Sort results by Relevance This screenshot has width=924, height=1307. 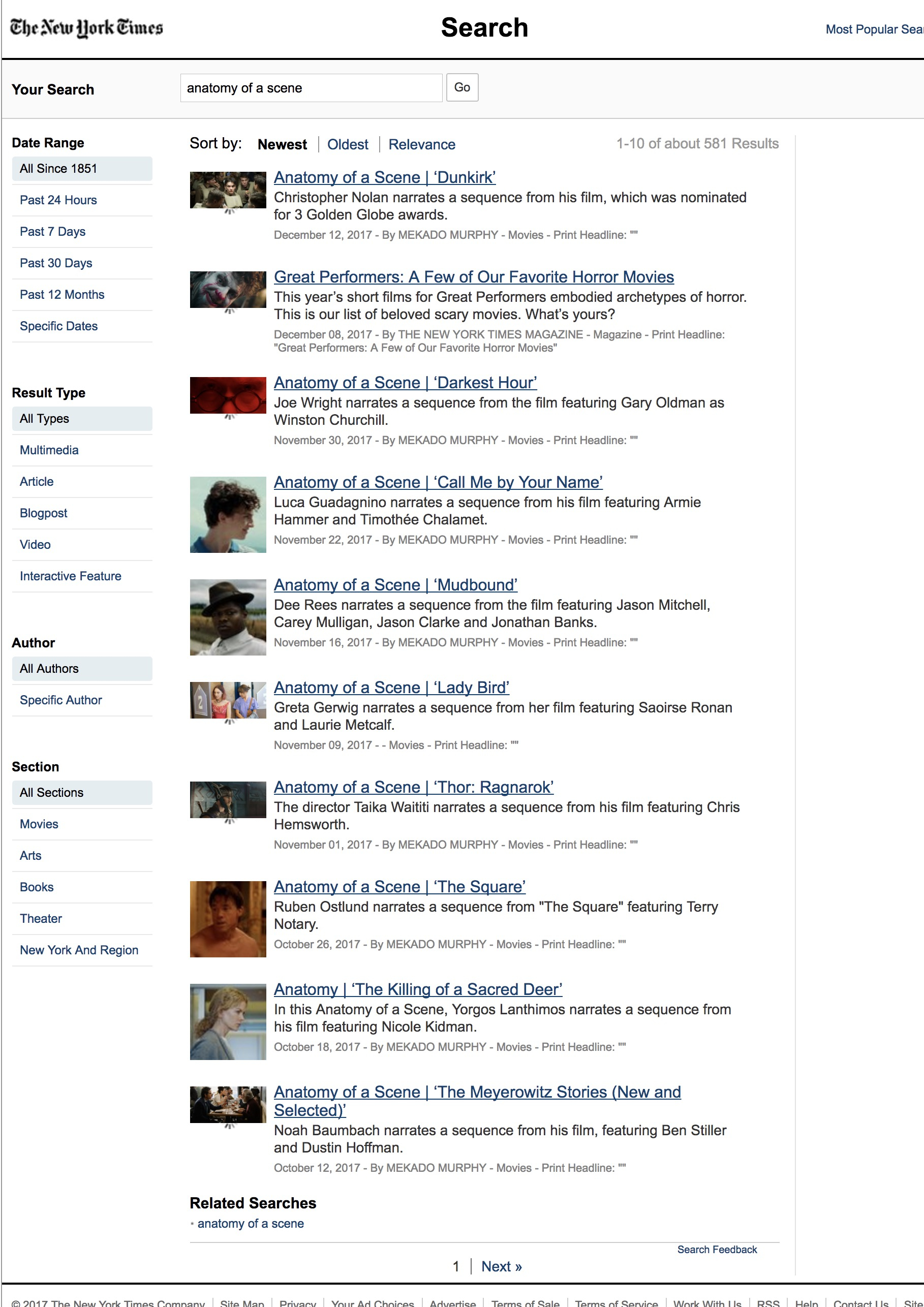(x=421, y=145)
